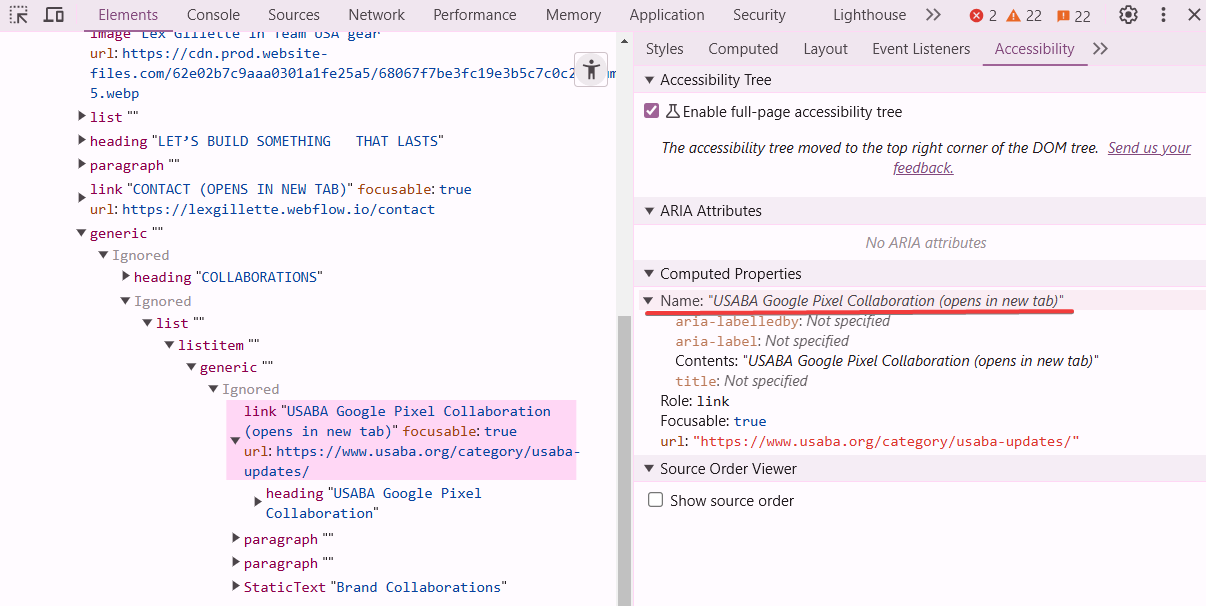Follow the Send us your feedback link
This screenshot has width=1206, height=606.
(x=1043, y=158)
